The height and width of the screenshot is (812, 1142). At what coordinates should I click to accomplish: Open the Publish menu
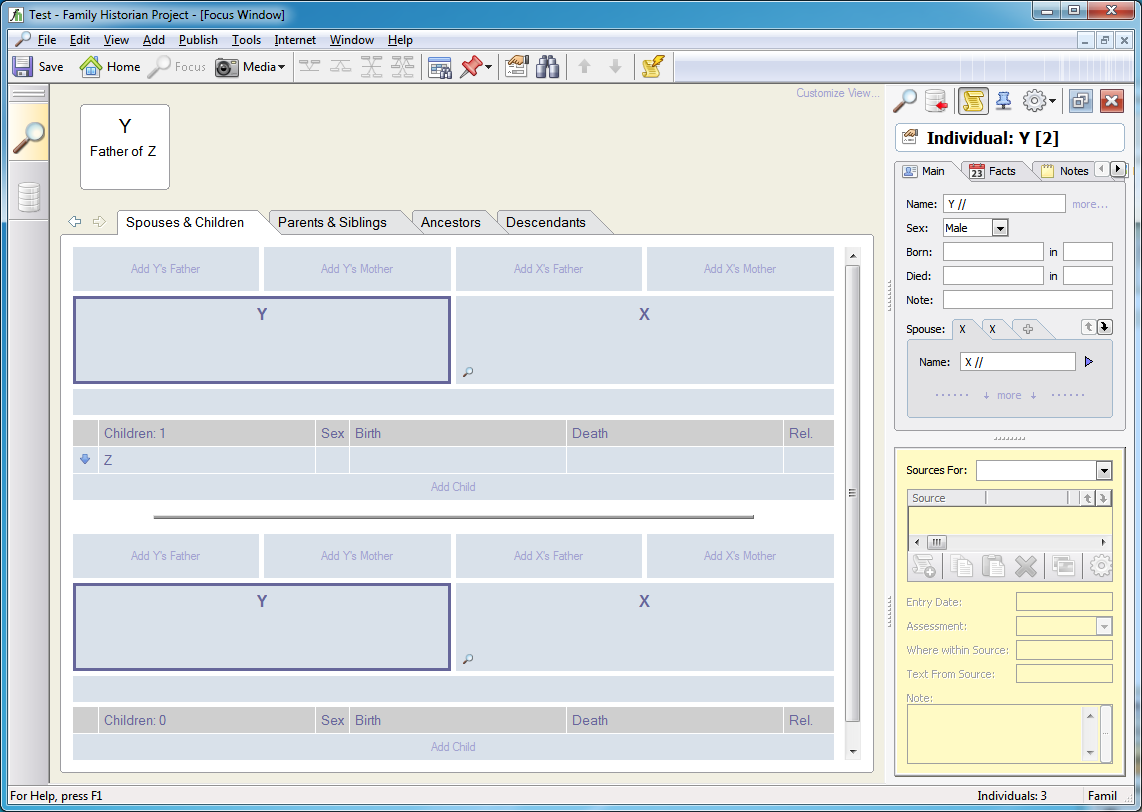click(198, 40)
